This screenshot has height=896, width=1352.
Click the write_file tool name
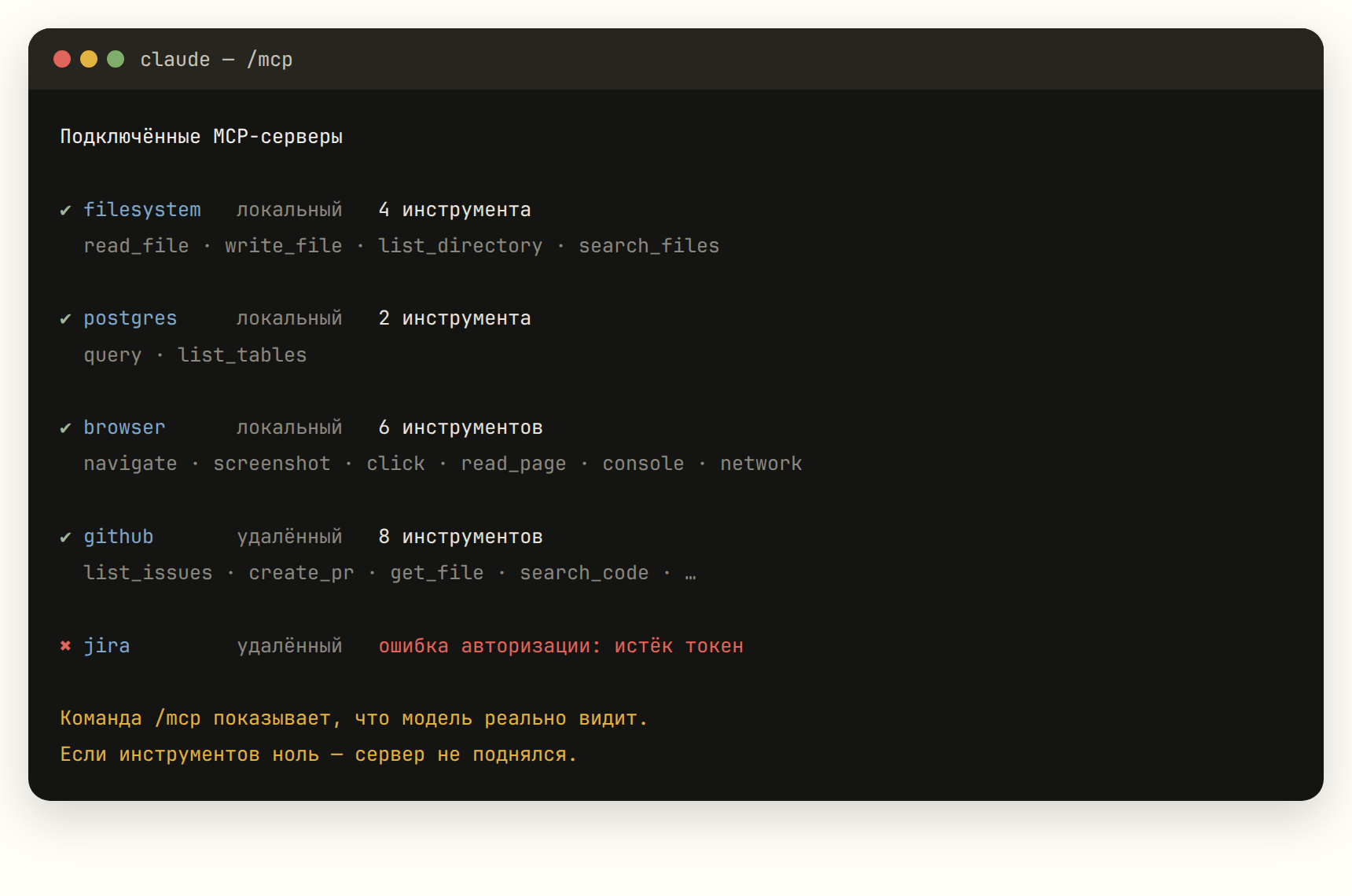(x=284, y=246)
